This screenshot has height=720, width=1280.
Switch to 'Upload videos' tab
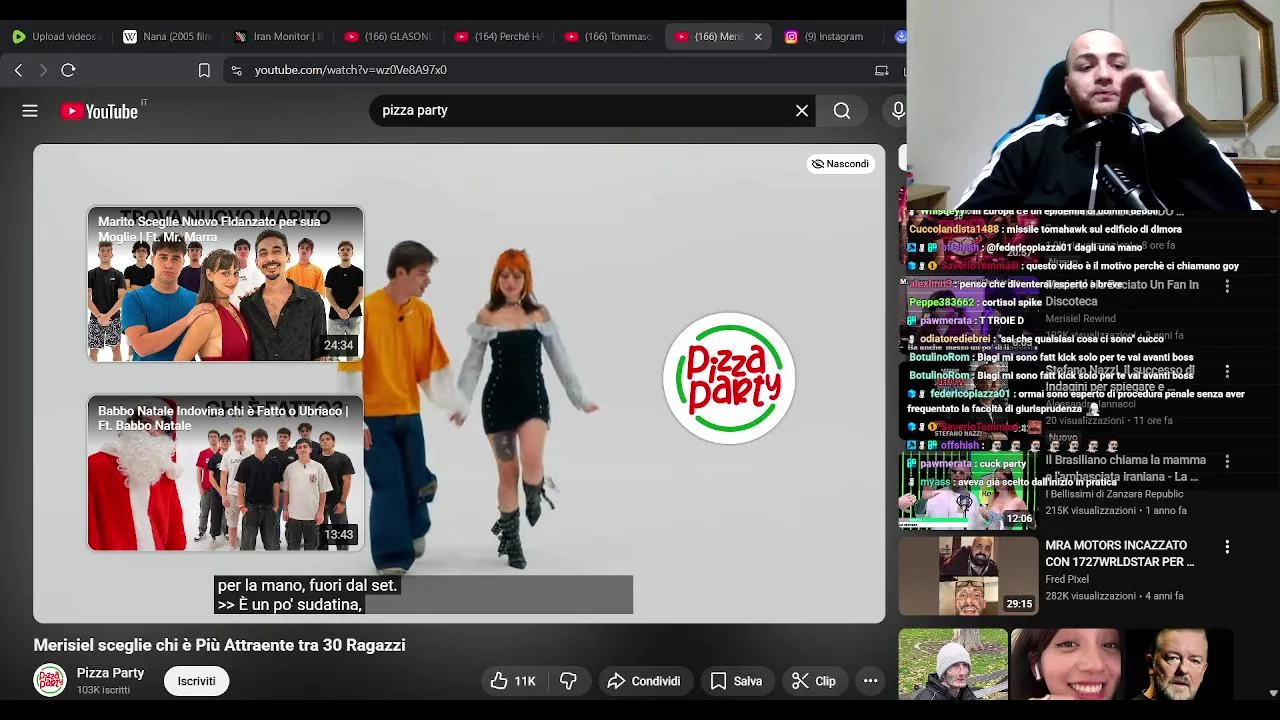(56, 37)
